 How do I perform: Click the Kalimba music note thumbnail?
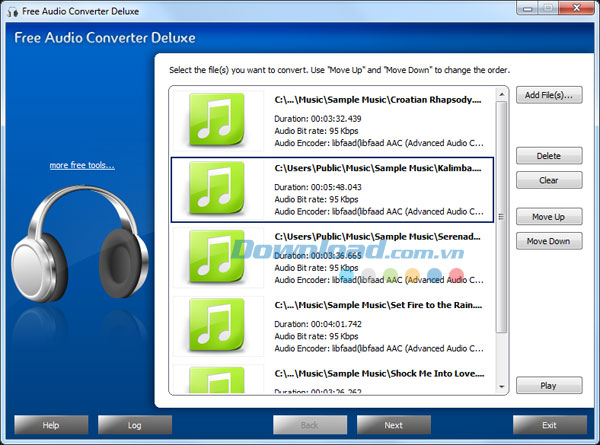click(217, 188)
